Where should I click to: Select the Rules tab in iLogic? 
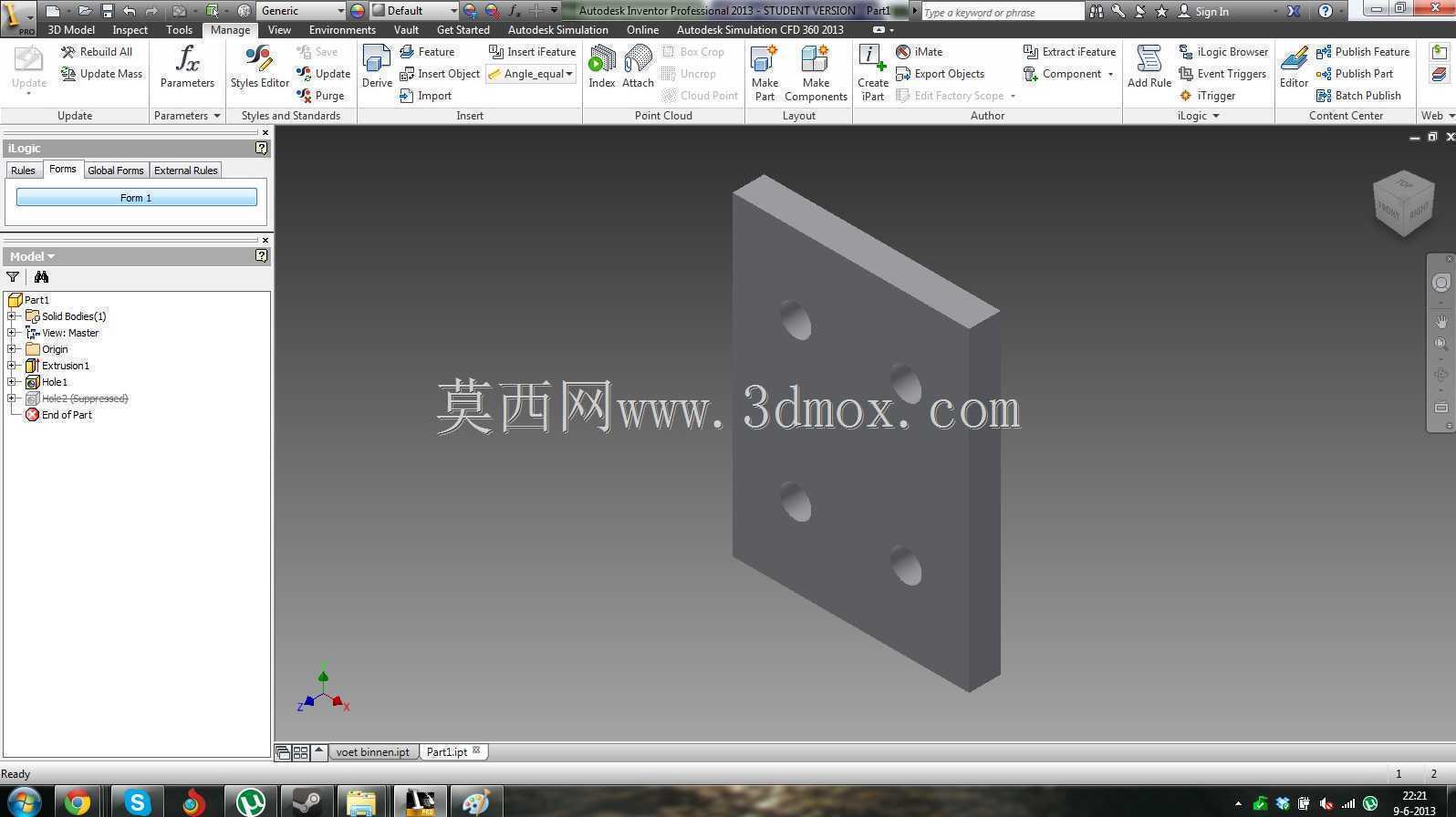pos(23,171)
